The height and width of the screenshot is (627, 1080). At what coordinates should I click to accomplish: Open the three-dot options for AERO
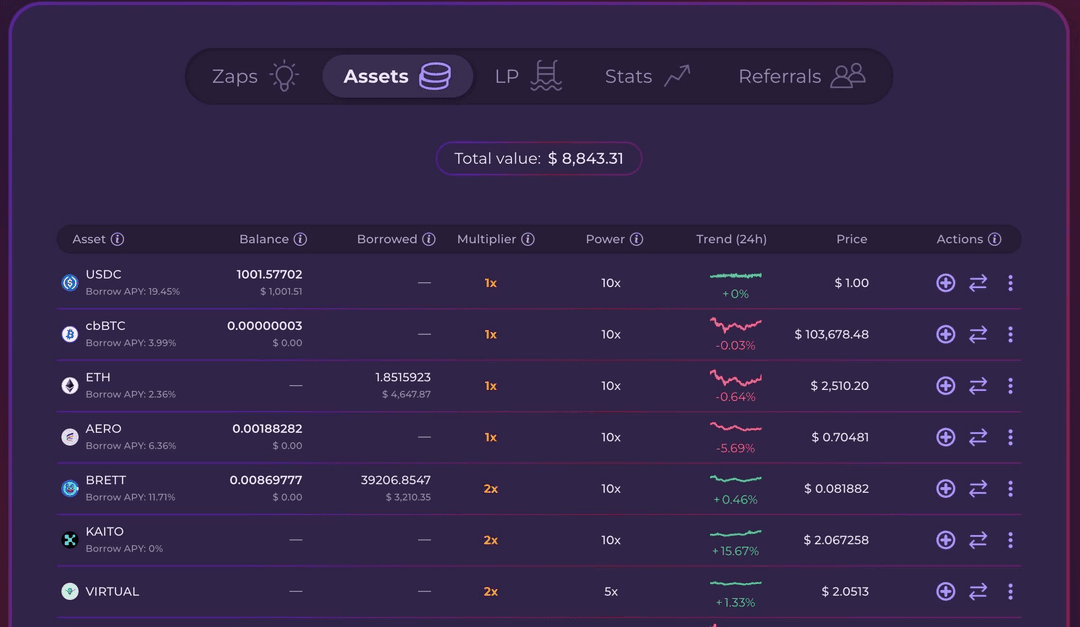(1011, 437)
